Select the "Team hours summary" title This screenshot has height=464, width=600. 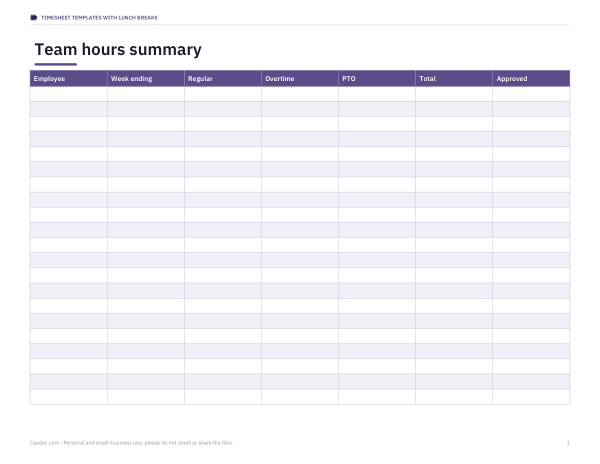pyautogui.click(x=118, y=50)
